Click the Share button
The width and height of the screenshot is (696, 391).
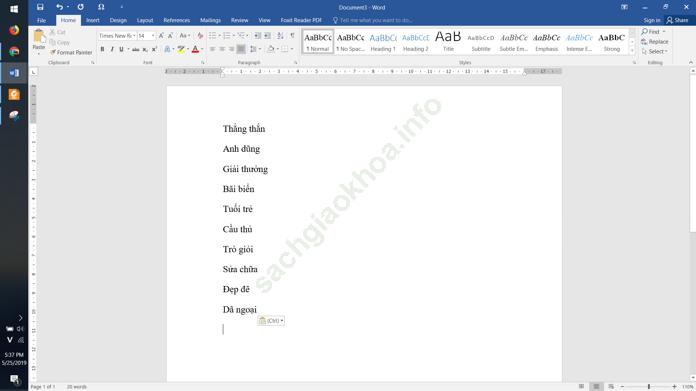678,20
